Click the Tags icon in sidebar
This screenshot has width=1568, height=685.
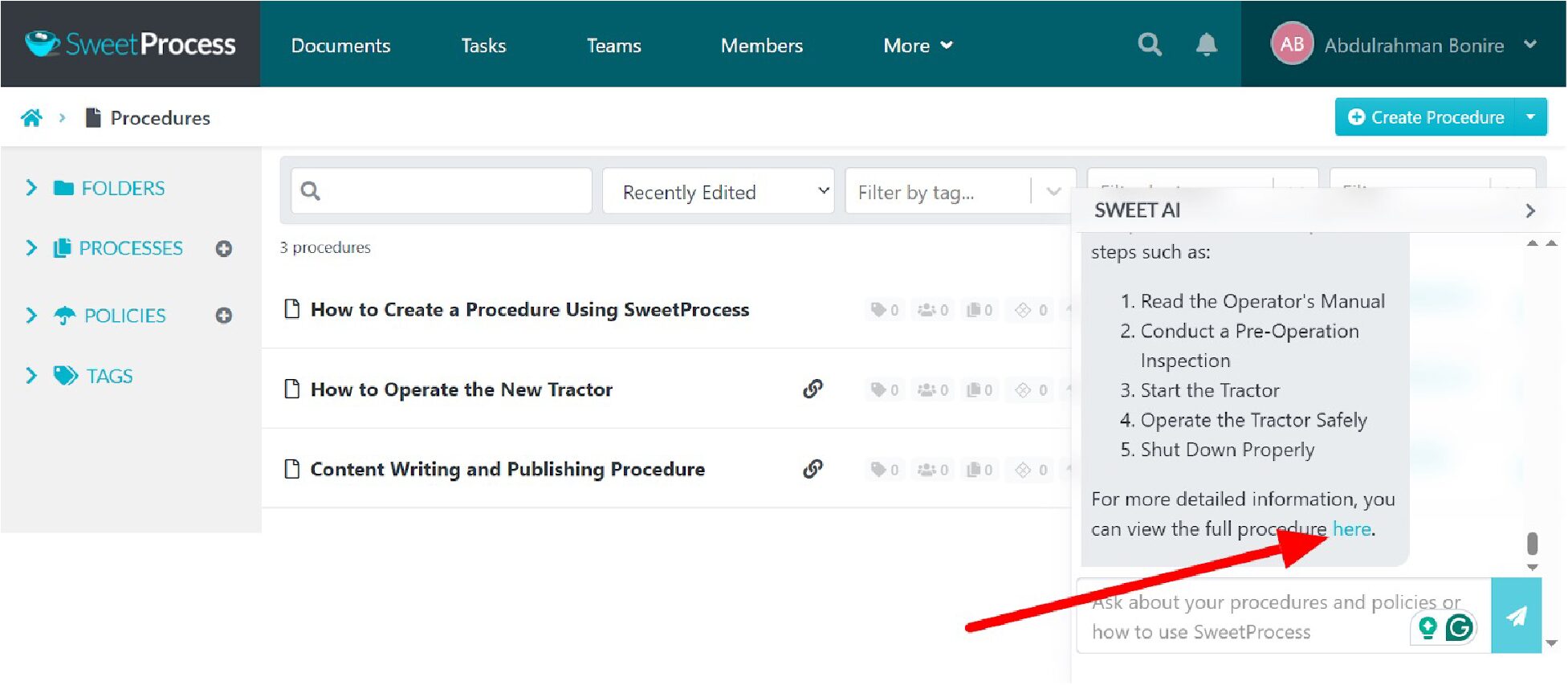click(66, 376)
